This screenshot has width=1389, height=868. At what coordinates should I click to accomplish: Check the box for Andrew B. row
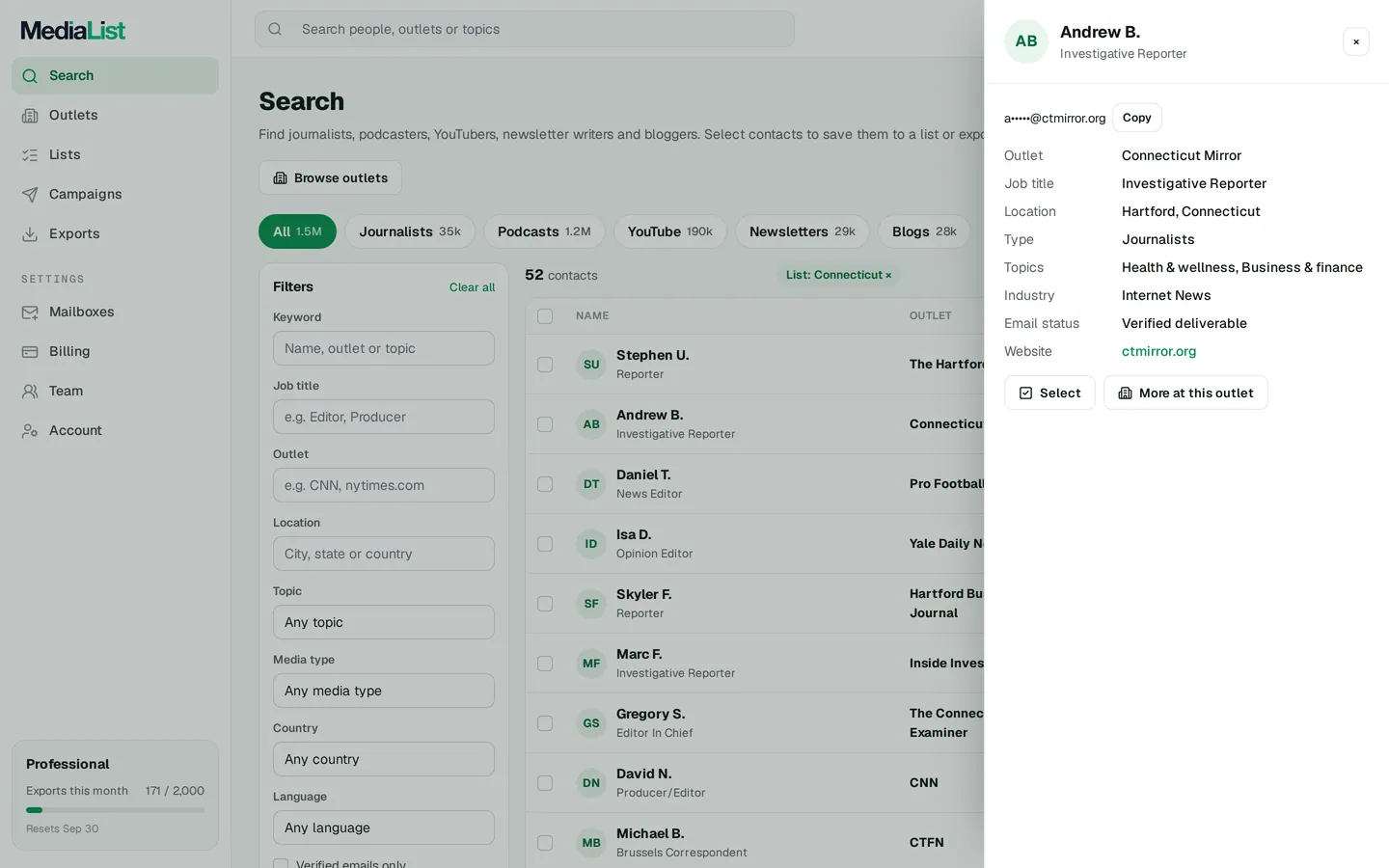[x=545, y=424]
